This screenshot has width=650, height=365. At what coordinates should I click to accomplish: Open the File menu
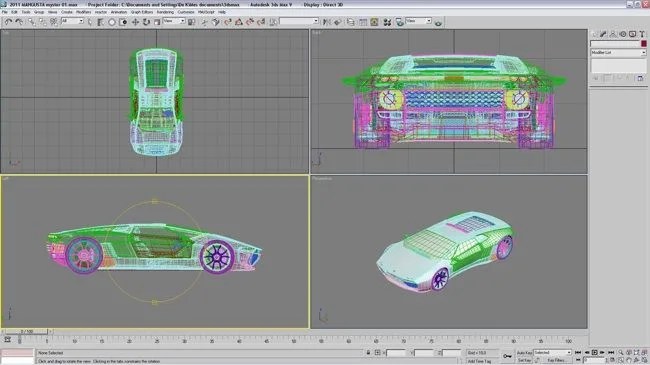pos(5,12)
